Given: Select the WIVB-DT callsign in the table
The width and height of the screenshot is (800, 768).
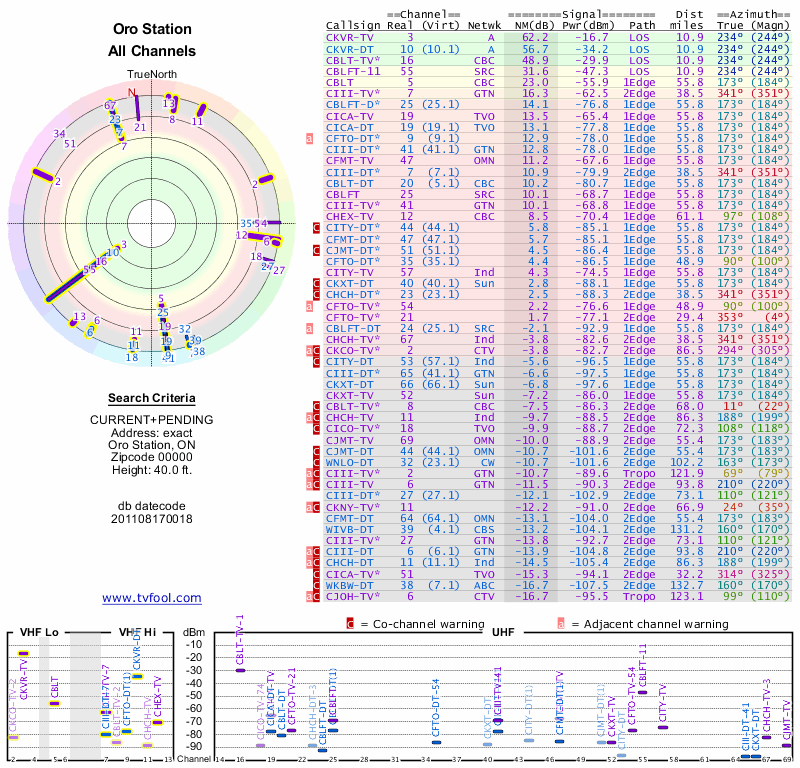Looking at the screenshot, I should coord(349,530).
